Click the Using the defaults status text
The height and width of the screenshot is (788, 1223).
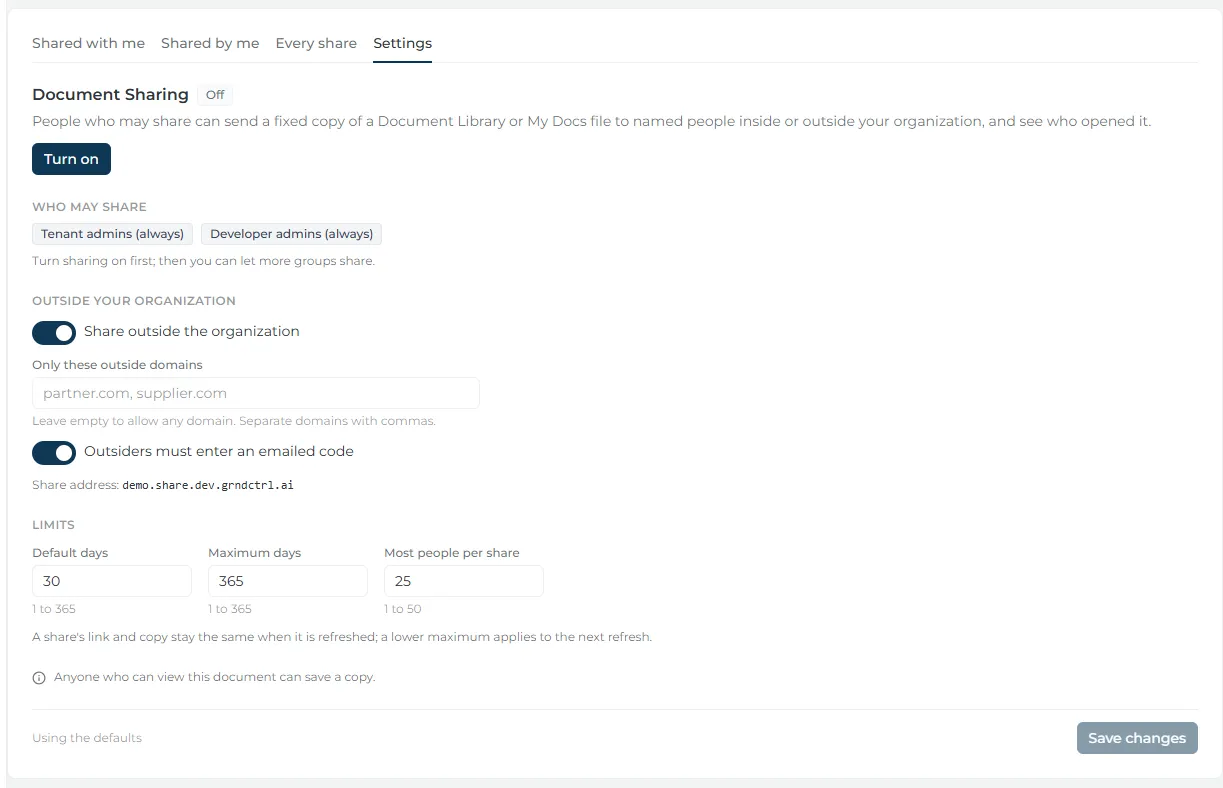coord(87,738)
